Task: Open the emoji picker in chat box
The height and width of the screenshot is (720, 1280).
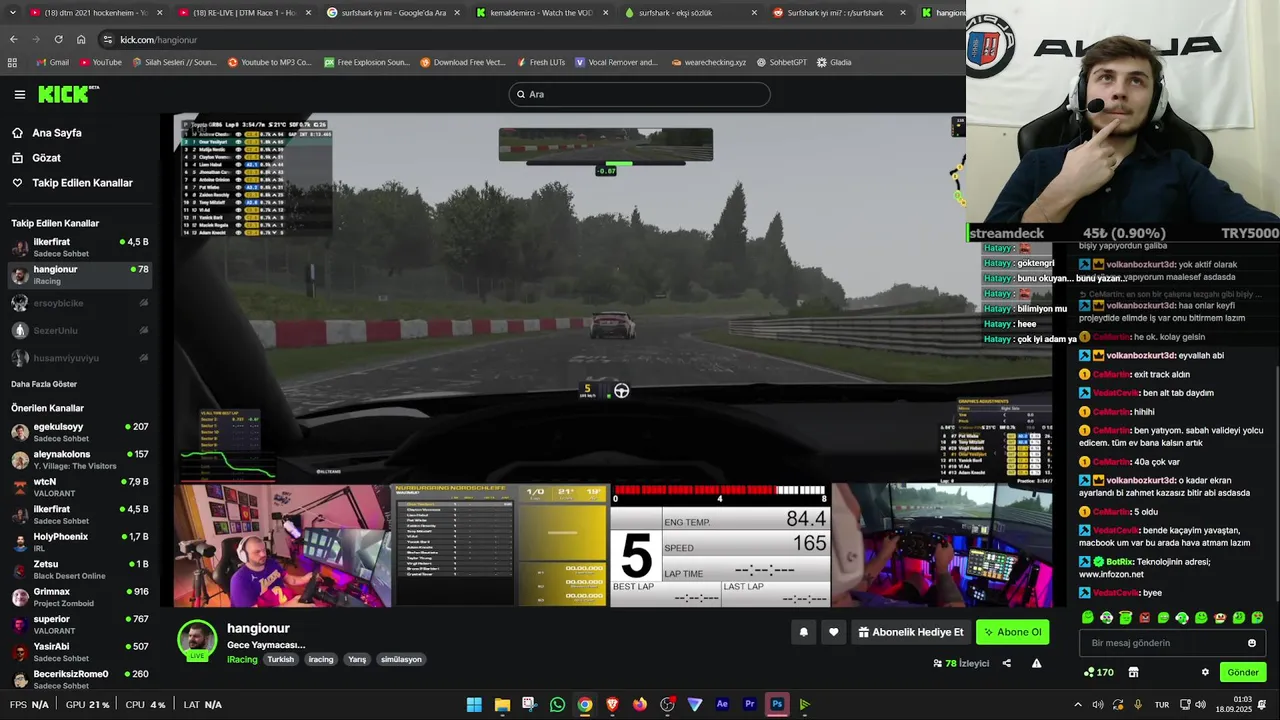Action: point(1251,643)
